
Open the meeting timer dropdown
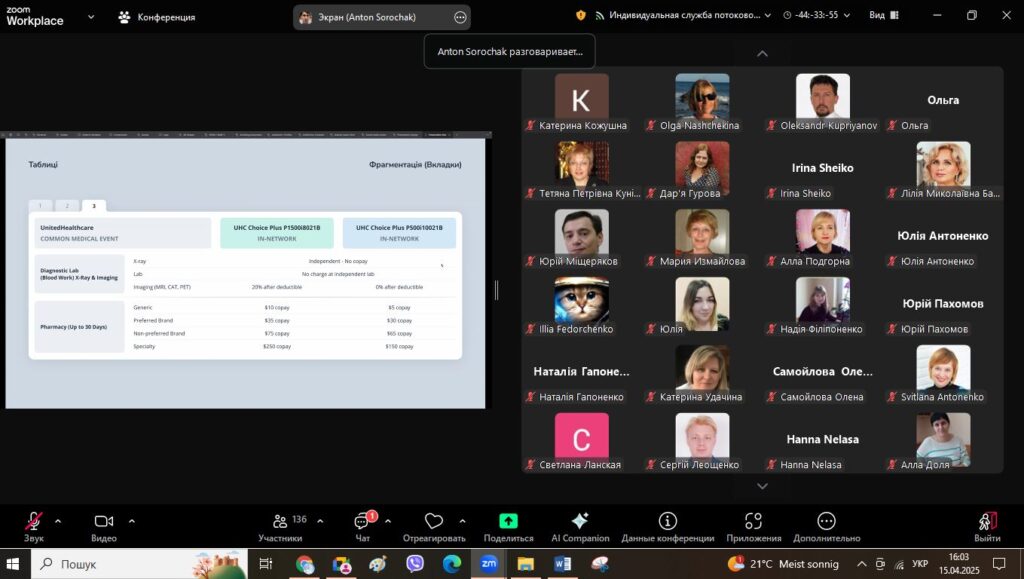click(816, 15)
